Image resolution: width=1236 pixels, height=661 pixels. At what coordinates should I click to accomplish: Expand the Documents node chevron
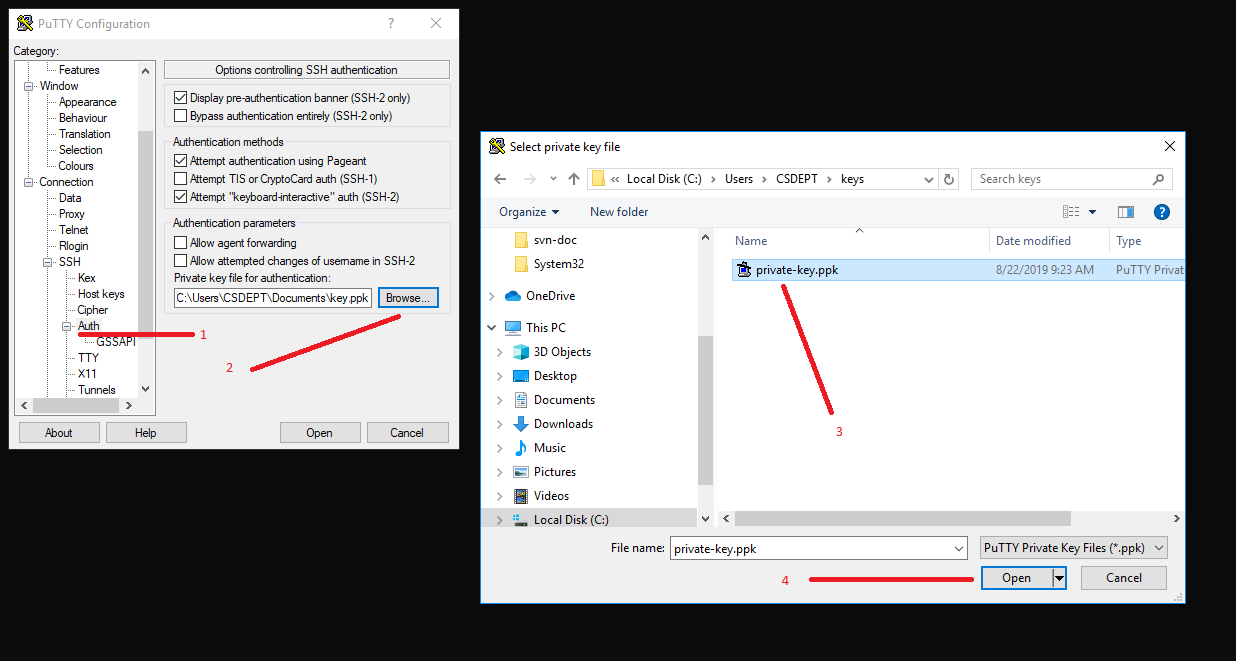(500, 400)
